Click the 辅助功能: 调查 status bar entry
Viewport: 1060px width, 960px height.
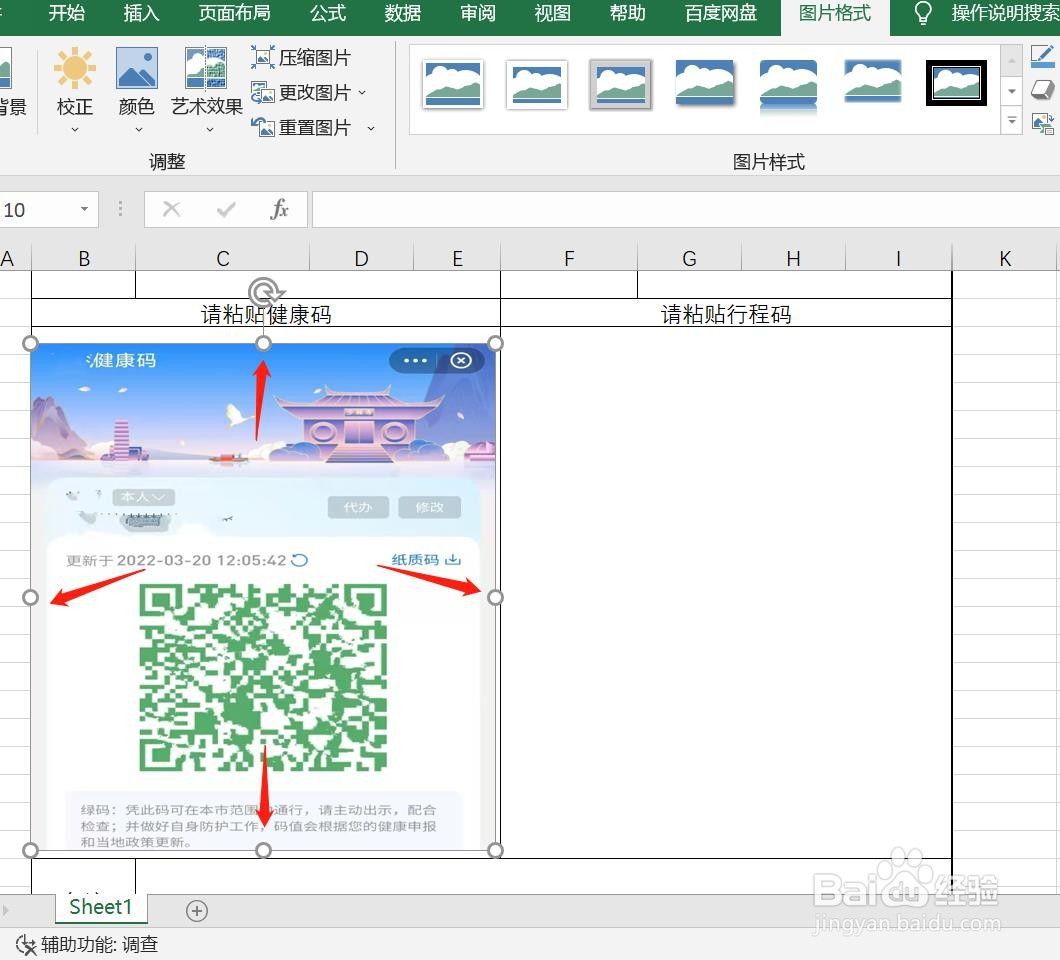click(x=99, y=944)
